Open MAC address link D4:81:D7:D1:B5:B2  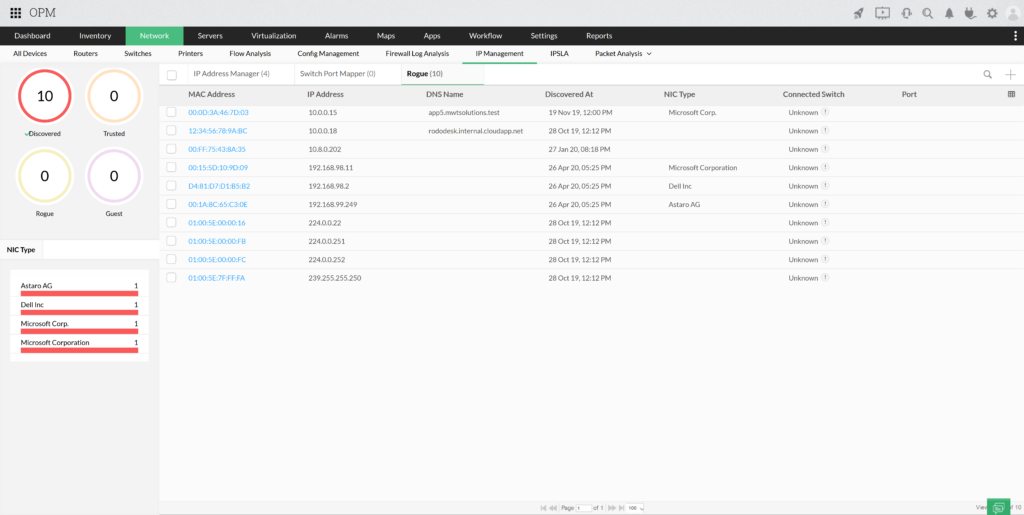pyautogui.click(x=219, y=186)
